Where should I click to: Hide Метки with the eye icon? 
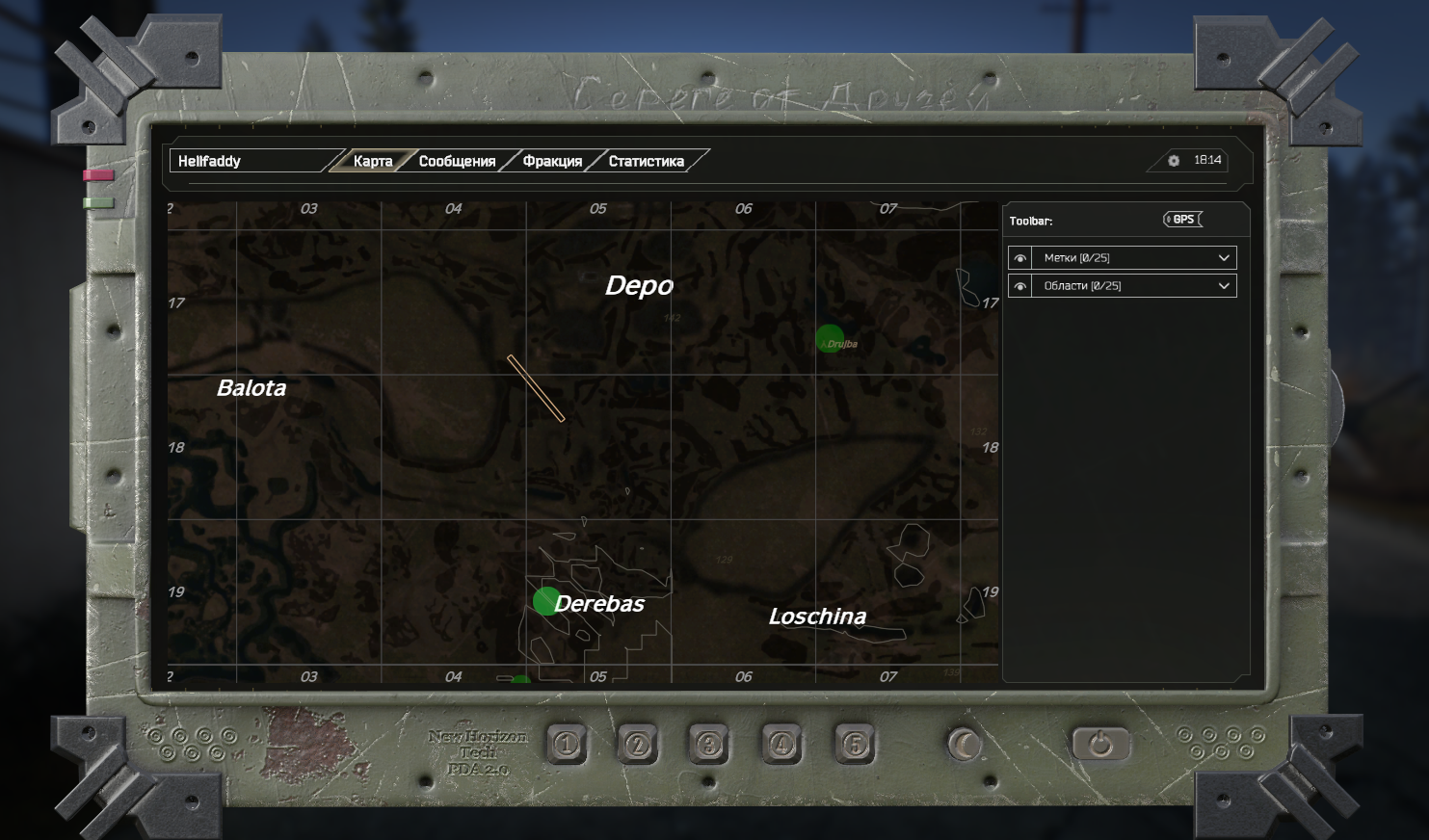(x=1019, y=258)
